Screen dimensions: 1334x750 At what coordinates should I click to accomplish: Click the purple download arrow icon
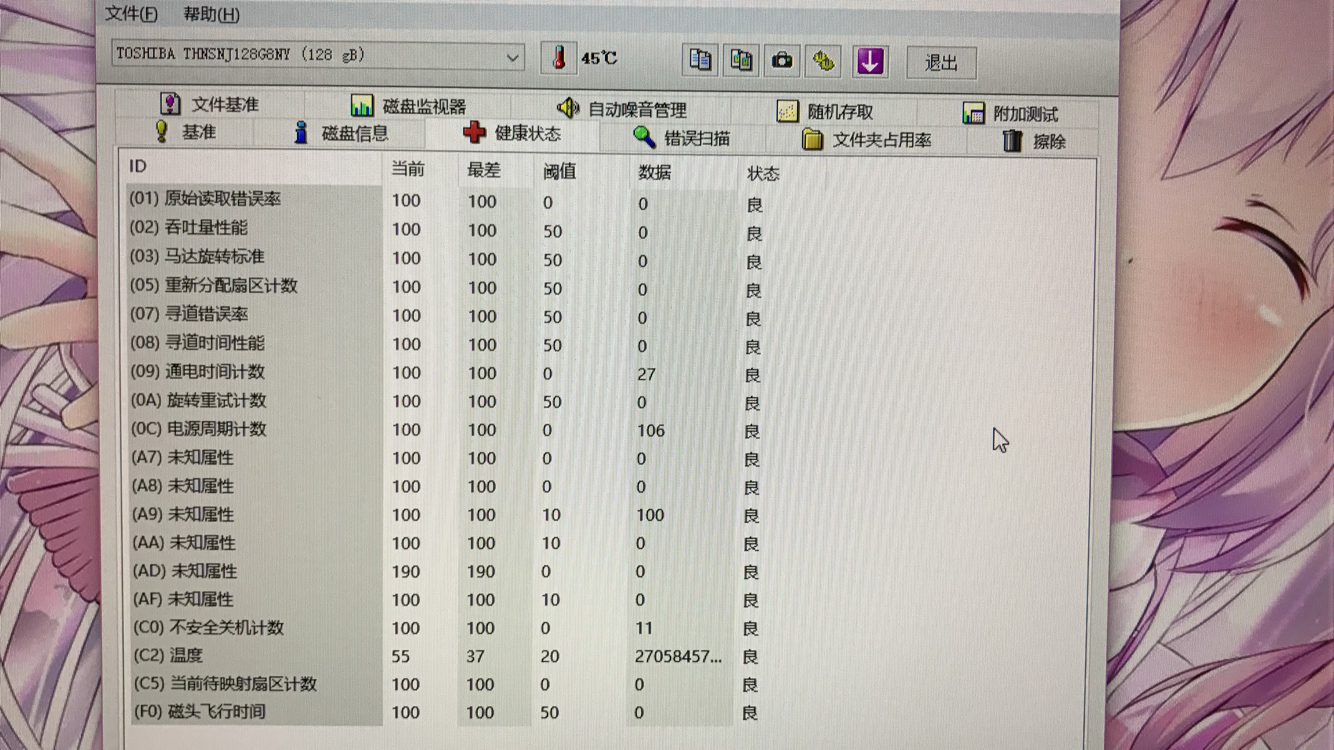[x=870, y=61]
